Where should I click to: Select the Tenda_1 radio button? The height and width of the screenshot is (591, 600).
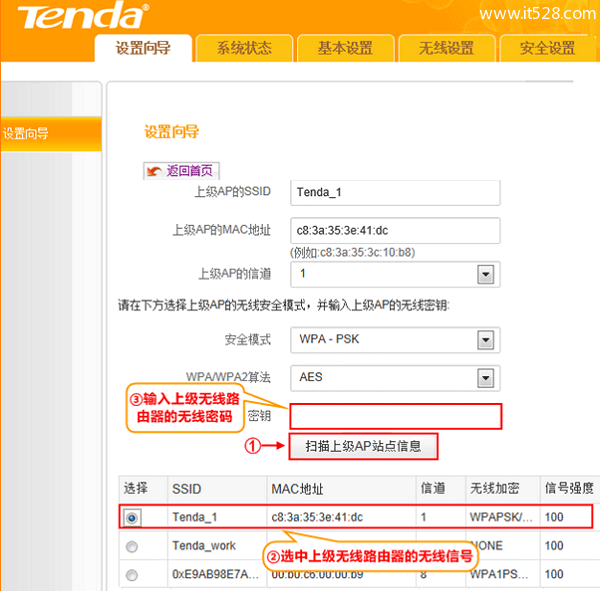tap(132, 518)
